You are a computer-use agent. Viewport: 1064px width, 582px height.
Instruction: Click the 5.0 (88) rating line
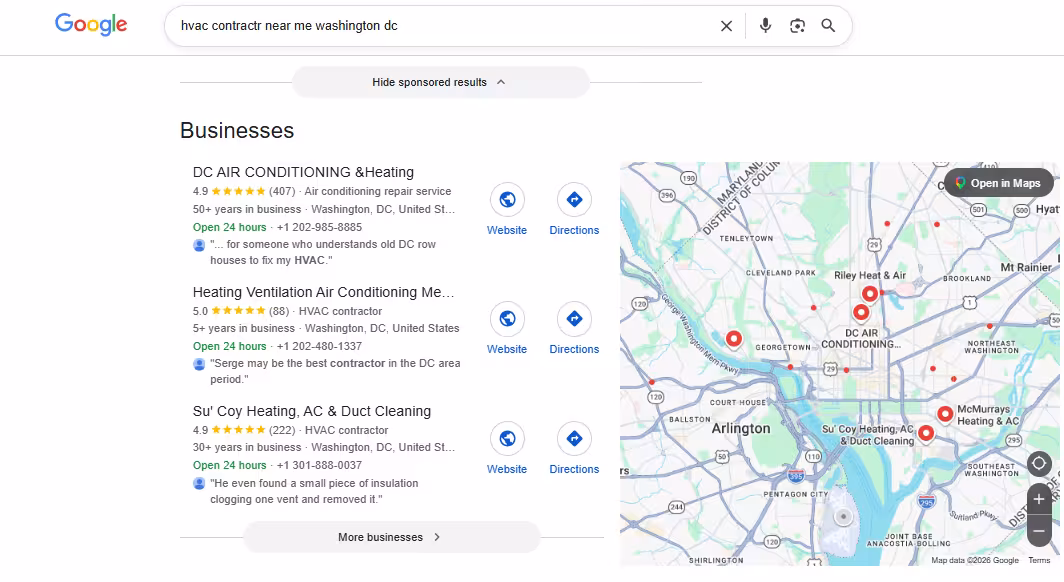(241, 311)
